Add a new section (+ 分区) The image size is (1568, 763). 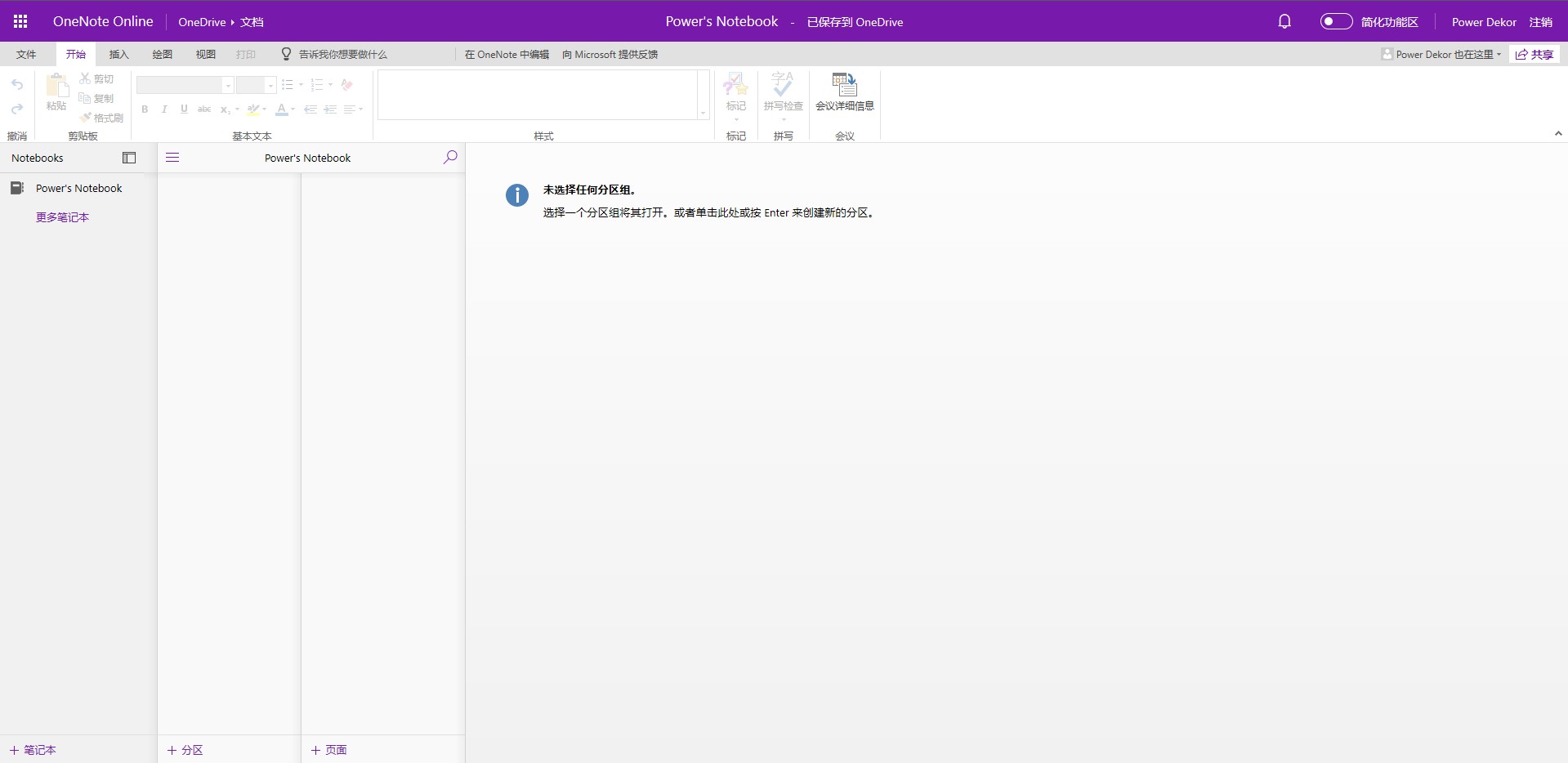(185, 750)
